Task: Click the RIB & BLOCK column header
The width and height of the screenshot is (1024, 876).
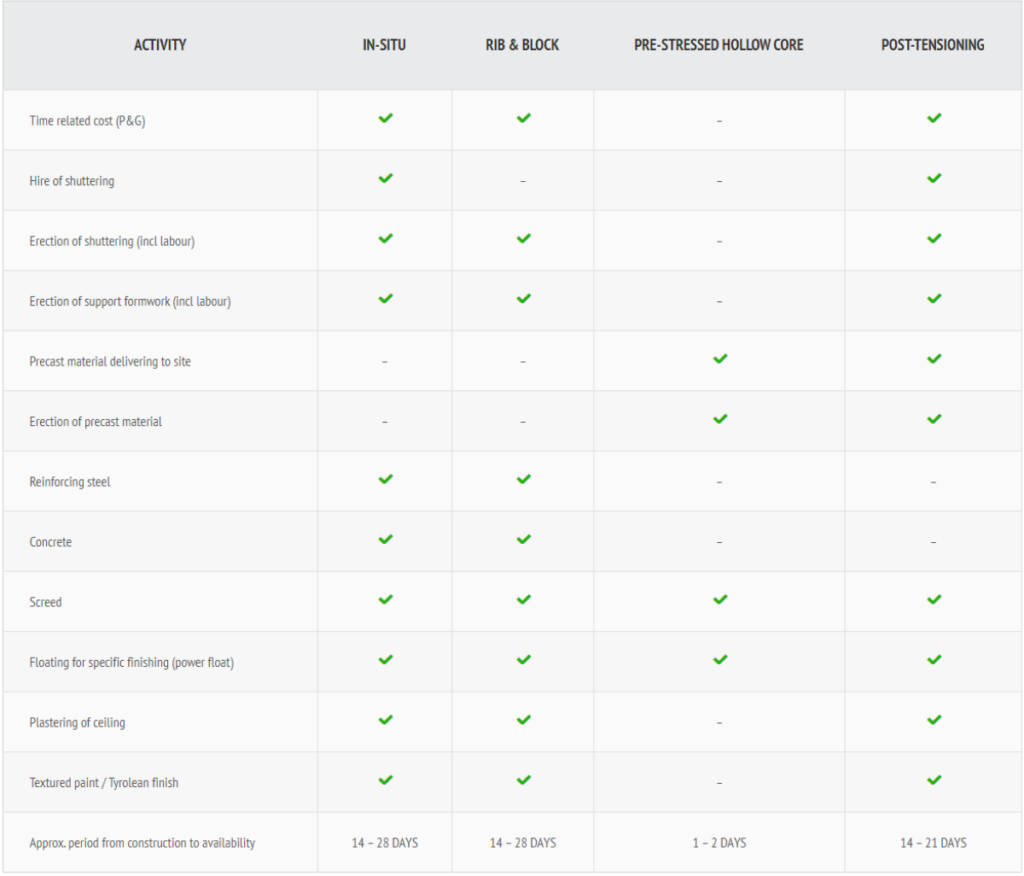Action: [522, 45]
